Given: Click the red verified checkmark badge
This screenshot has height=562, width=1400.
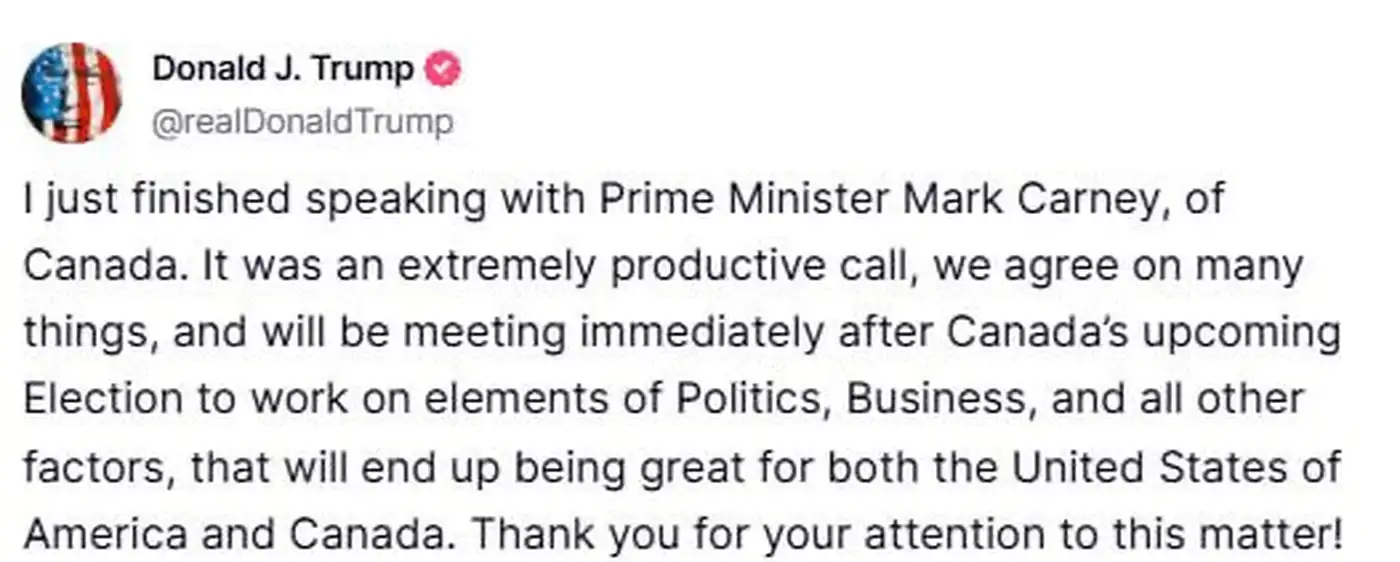Looking at the screenshot, I should [x=443, y=70].
